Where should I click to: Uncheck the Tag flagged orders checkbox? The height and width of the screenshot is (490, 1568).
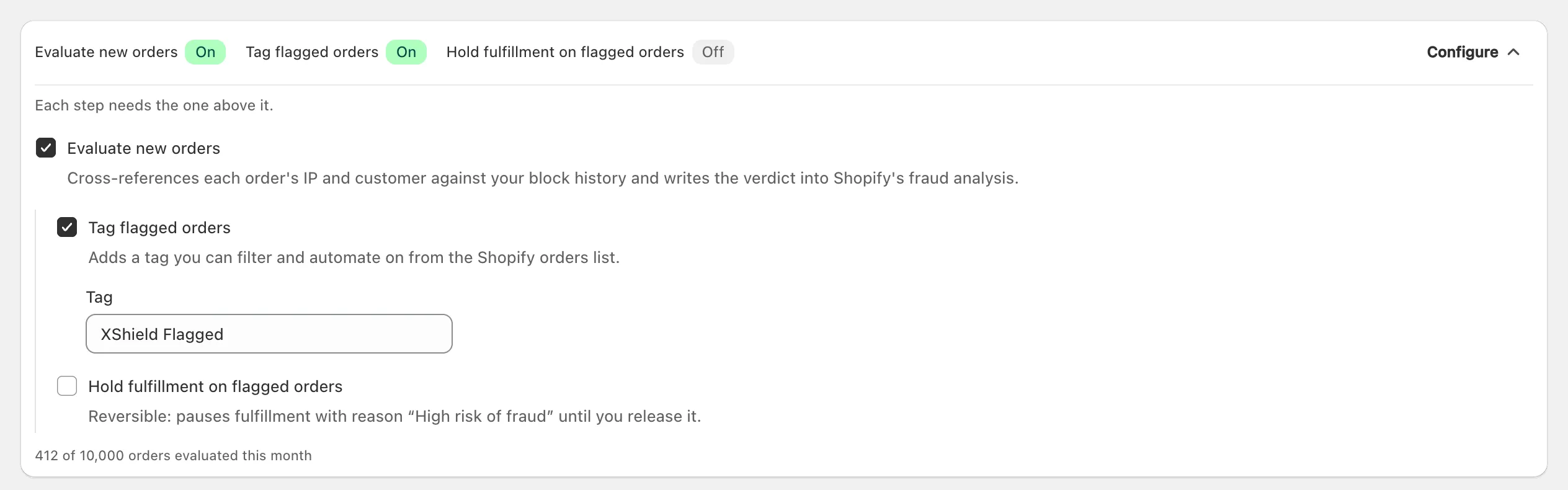pos(67,227)
